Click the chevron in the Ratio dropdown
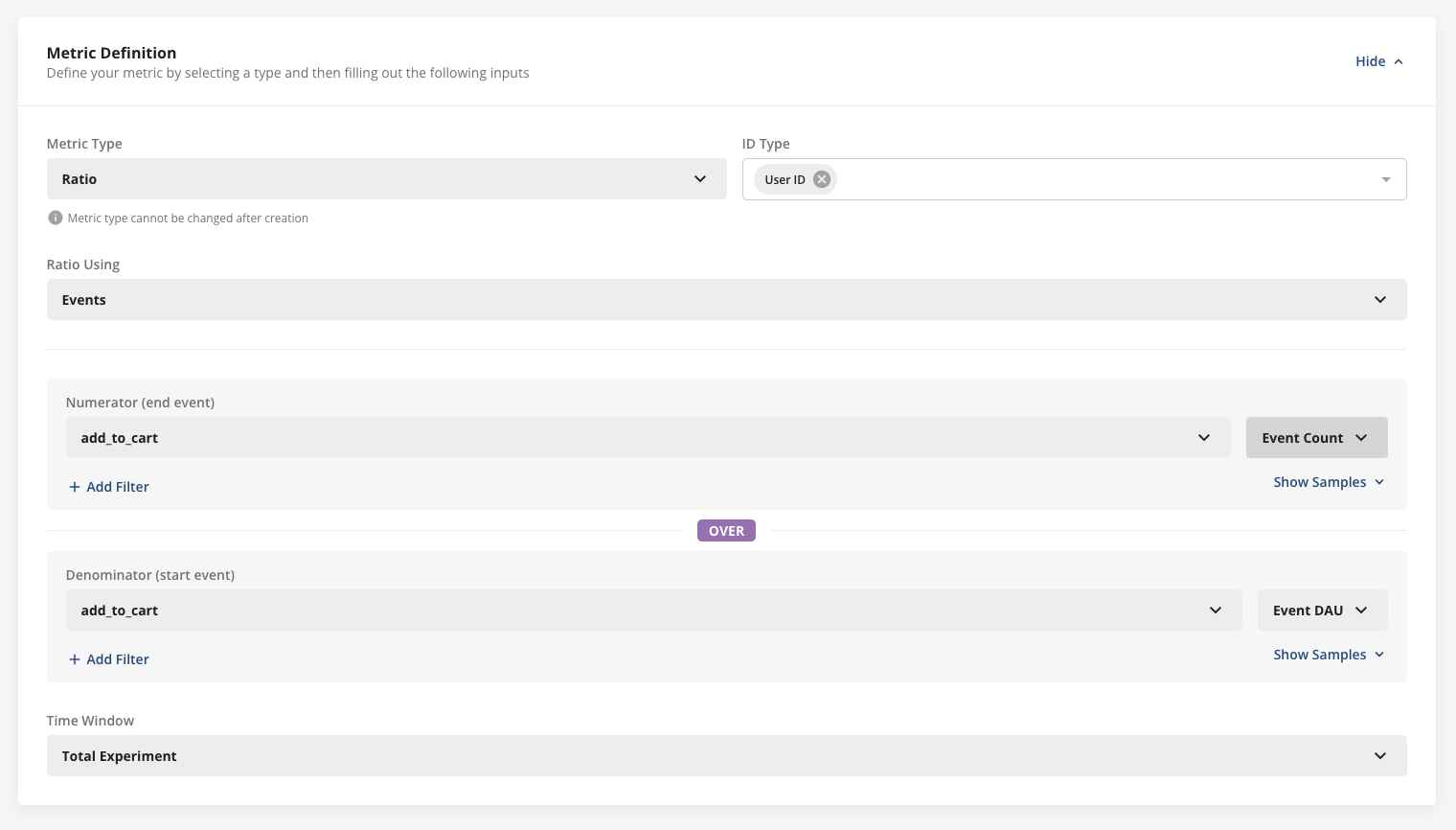The height and width of the screenshot is (830, 1456). [698, 178]
